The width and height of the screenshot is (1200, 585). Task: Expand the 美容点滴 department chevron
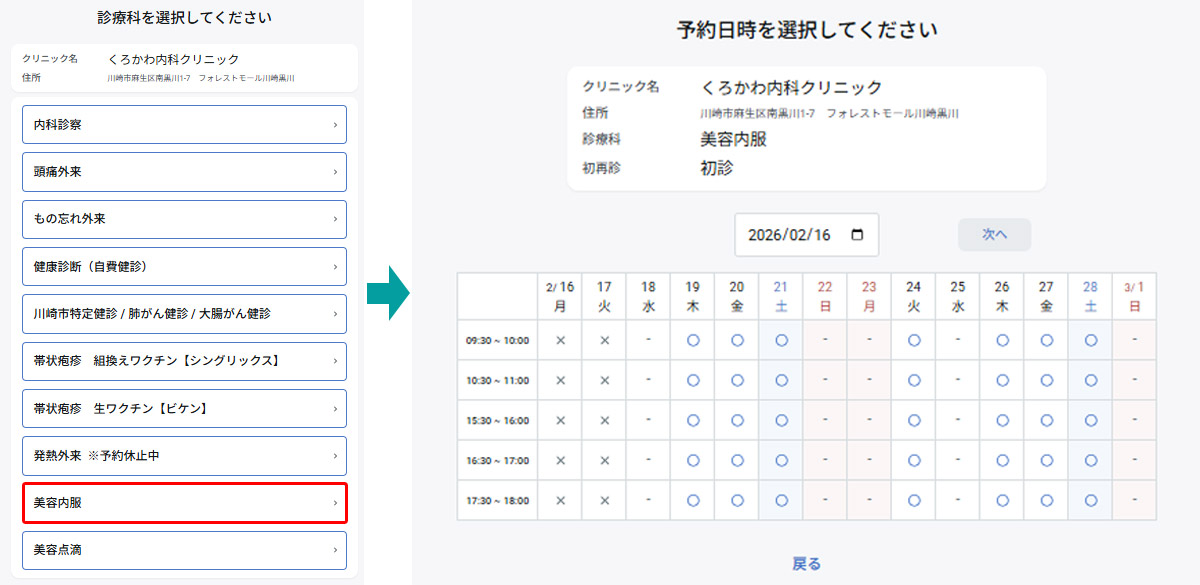[x=333, y=551]
